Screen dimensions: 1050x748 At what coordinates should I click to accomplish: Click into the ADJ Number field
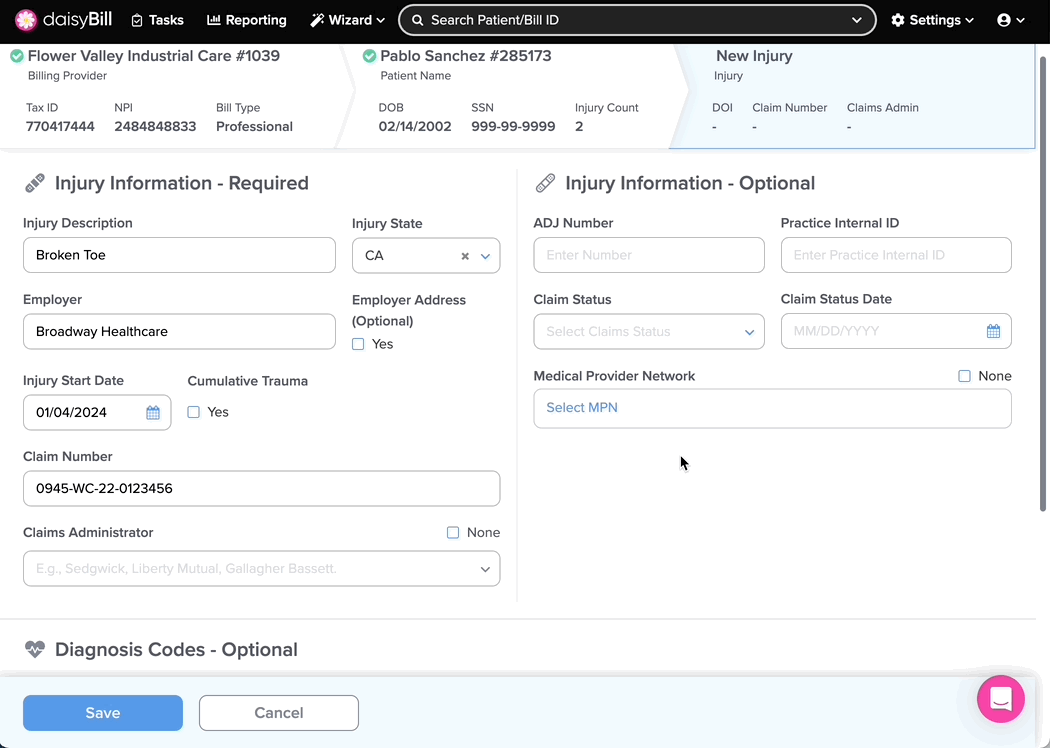(x=649, y=255)
